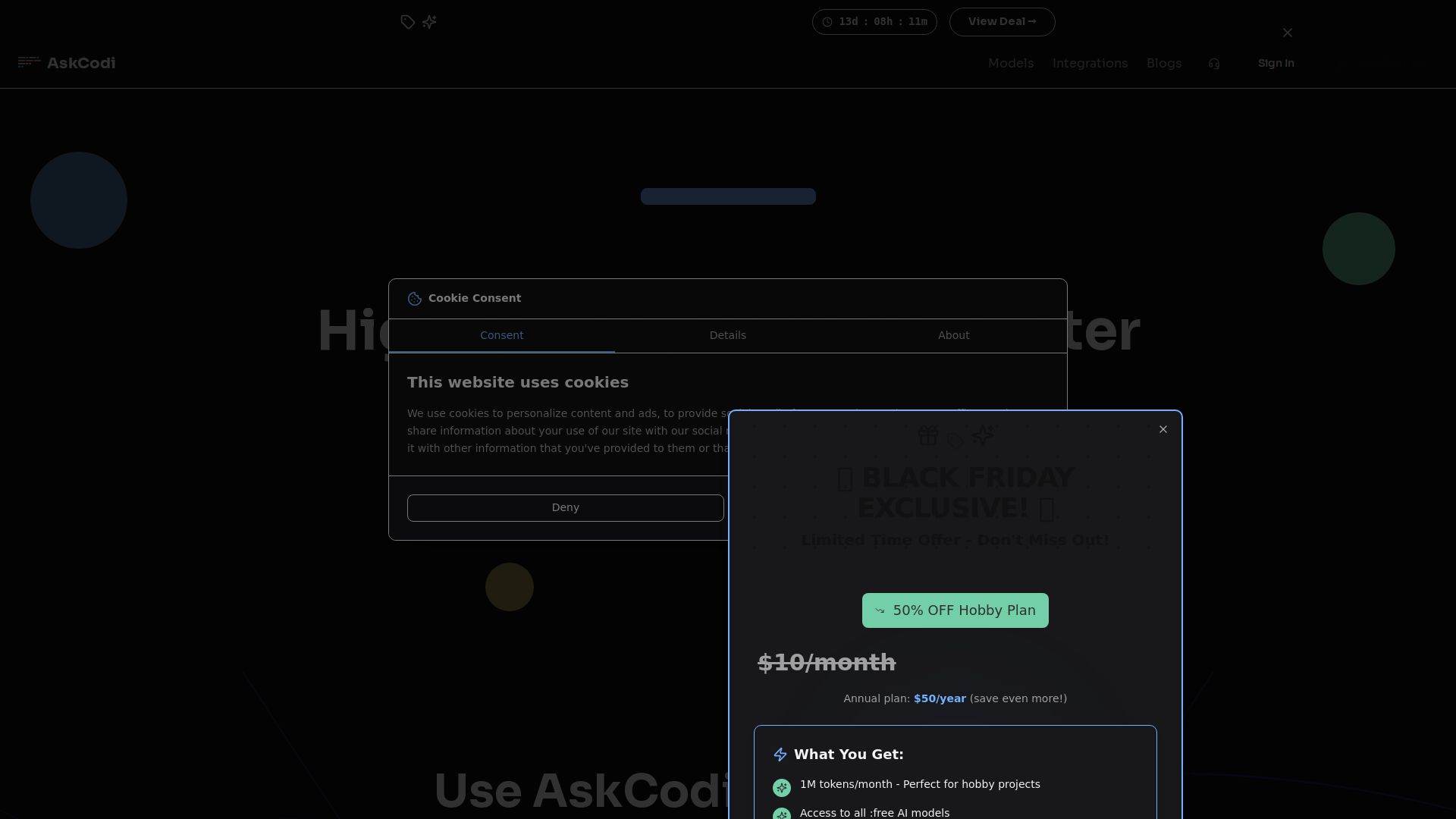The width and height of the screenshot is (1456, 819).
Task: Click the sparkles icon in the top banner
Action: (429, 22)
